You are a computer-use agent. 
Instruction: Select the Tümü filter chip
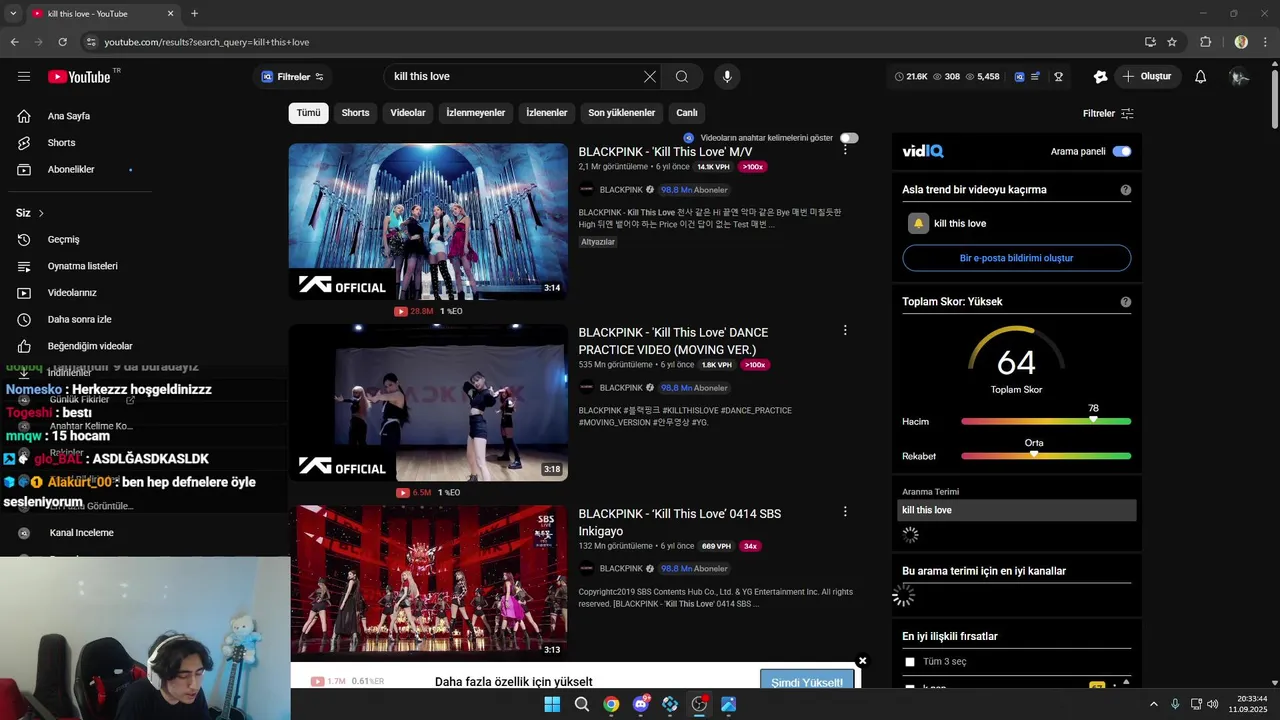[309, 113]
